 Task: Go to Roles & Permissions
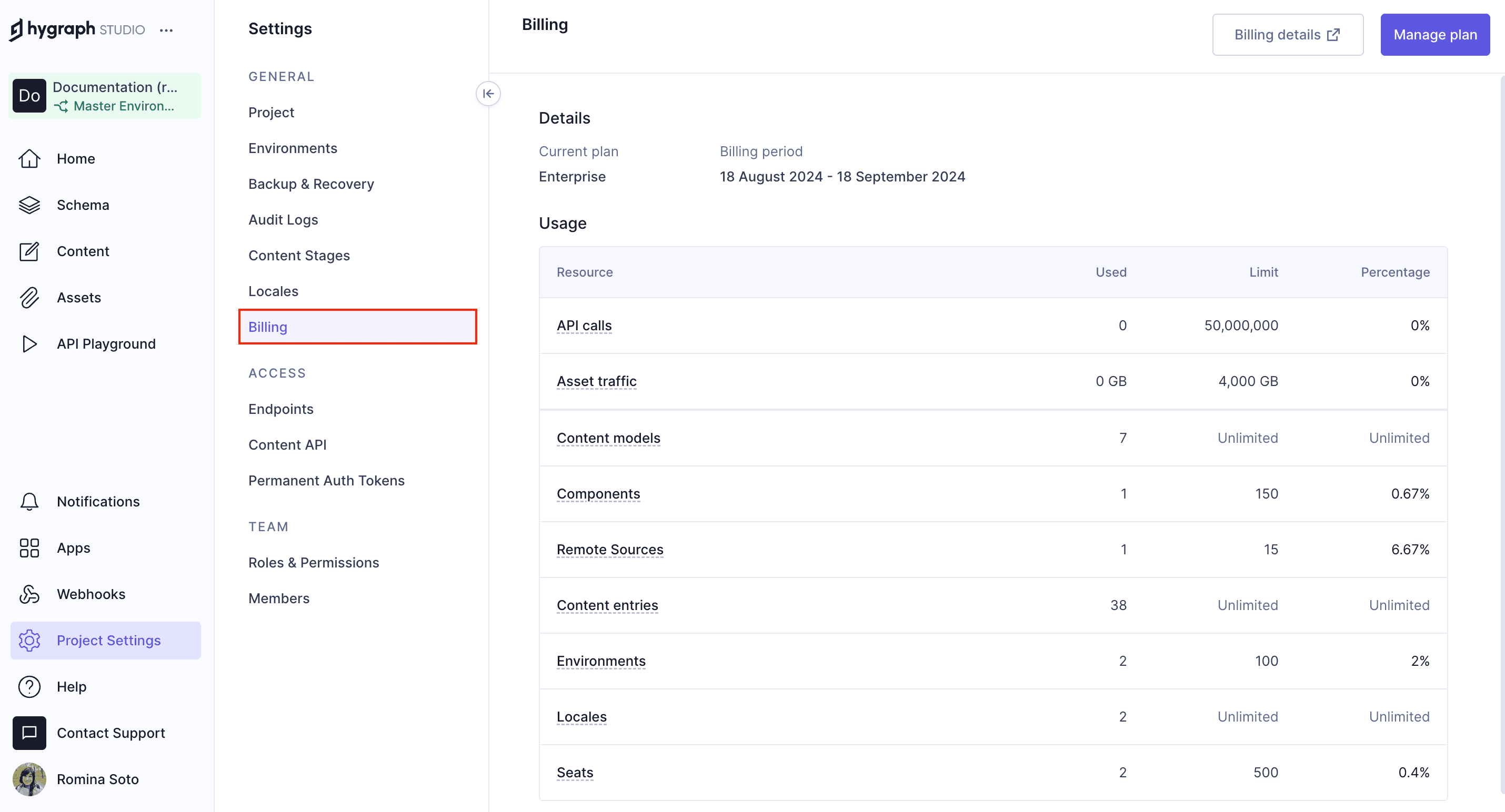[x=314, y=563]
